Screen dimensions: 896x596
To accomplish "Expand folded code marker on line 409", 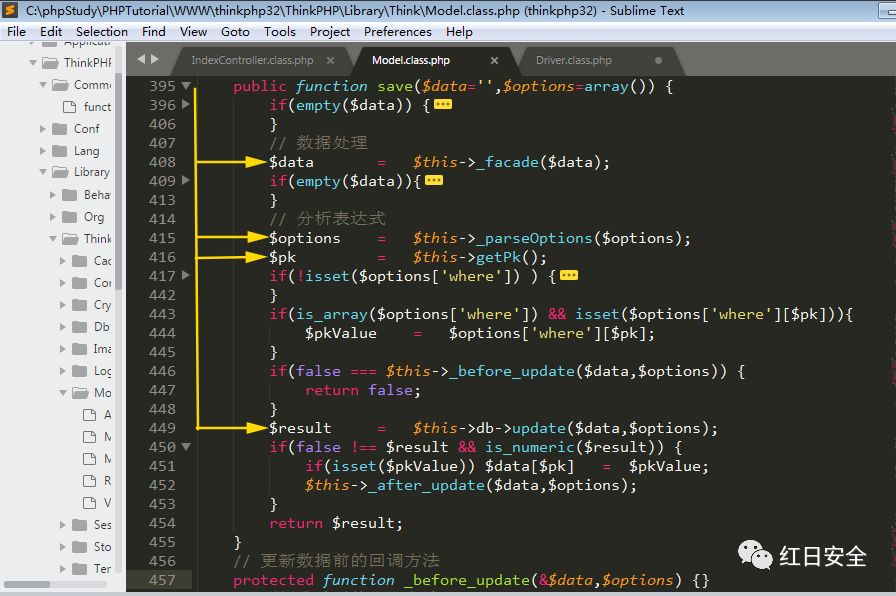I will [434, 181].
